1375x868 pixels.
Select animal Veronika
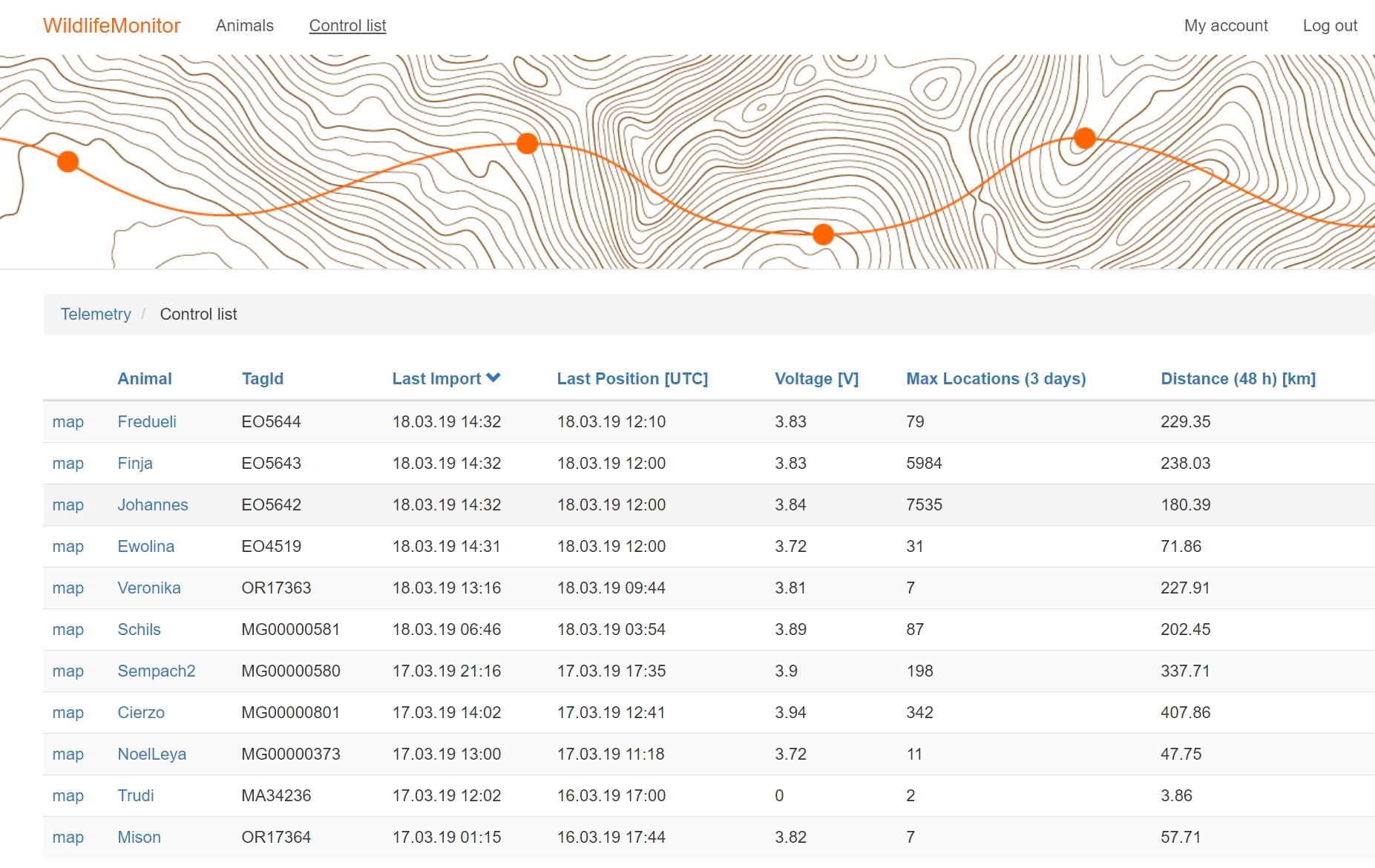point(149,588)
